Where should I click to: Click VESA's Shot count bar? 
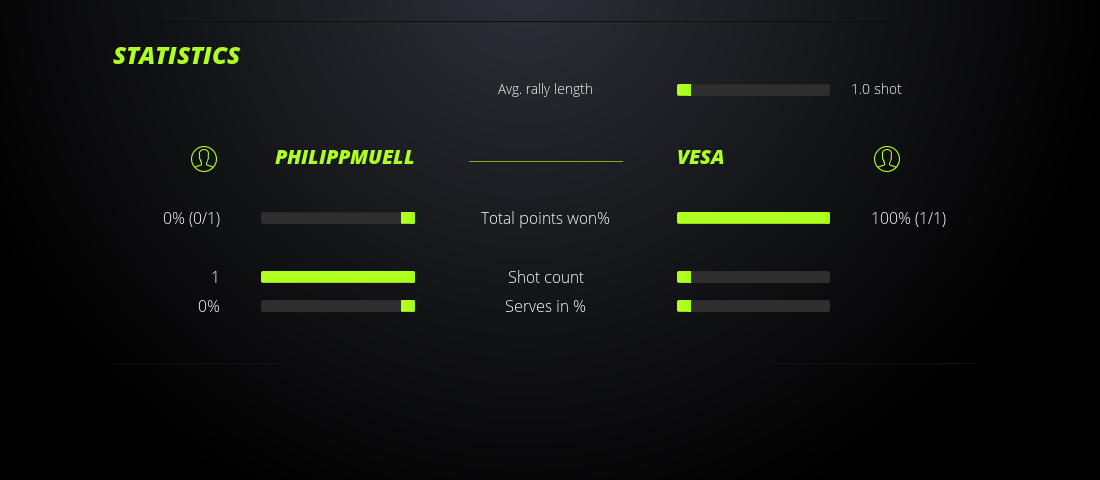753,277
